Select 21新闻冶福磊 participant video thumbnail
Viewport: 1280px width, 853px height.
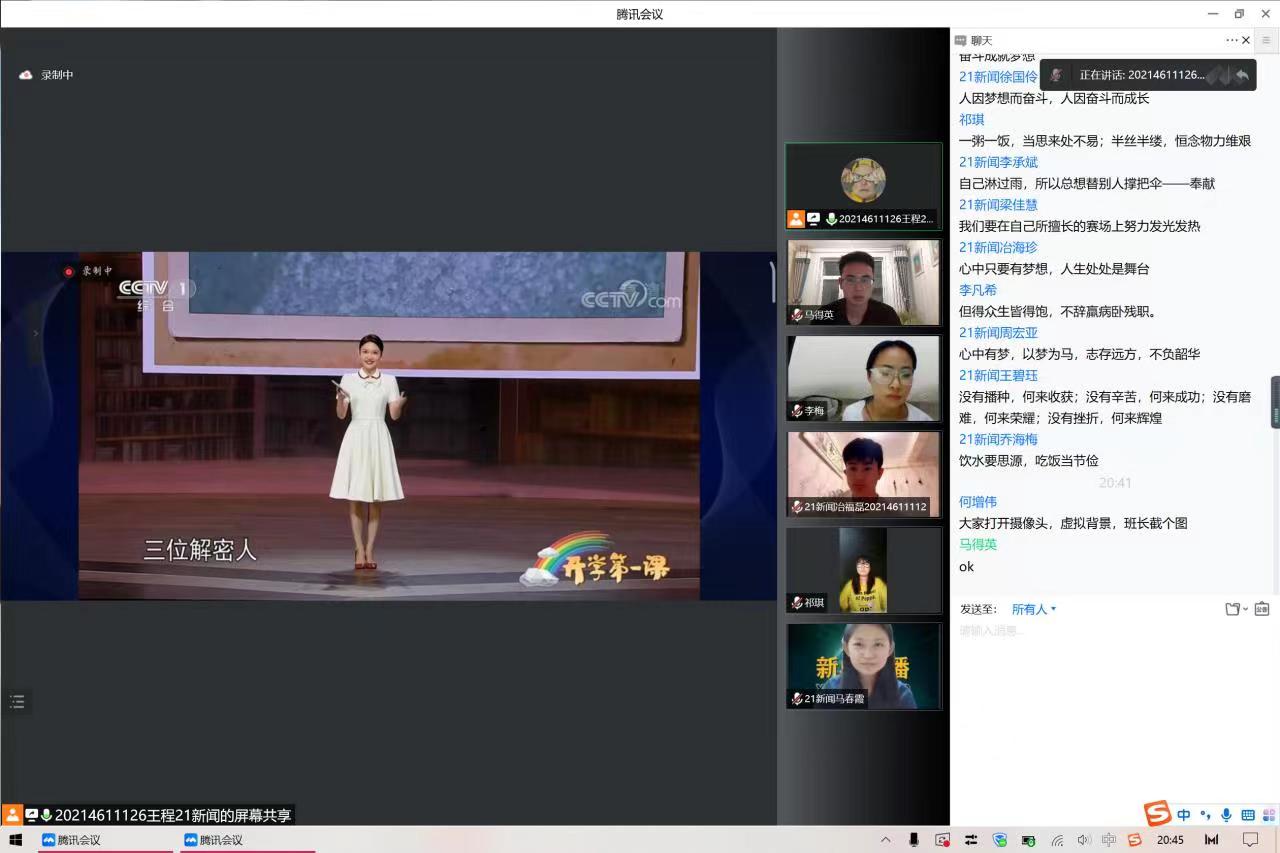(864, 475)
